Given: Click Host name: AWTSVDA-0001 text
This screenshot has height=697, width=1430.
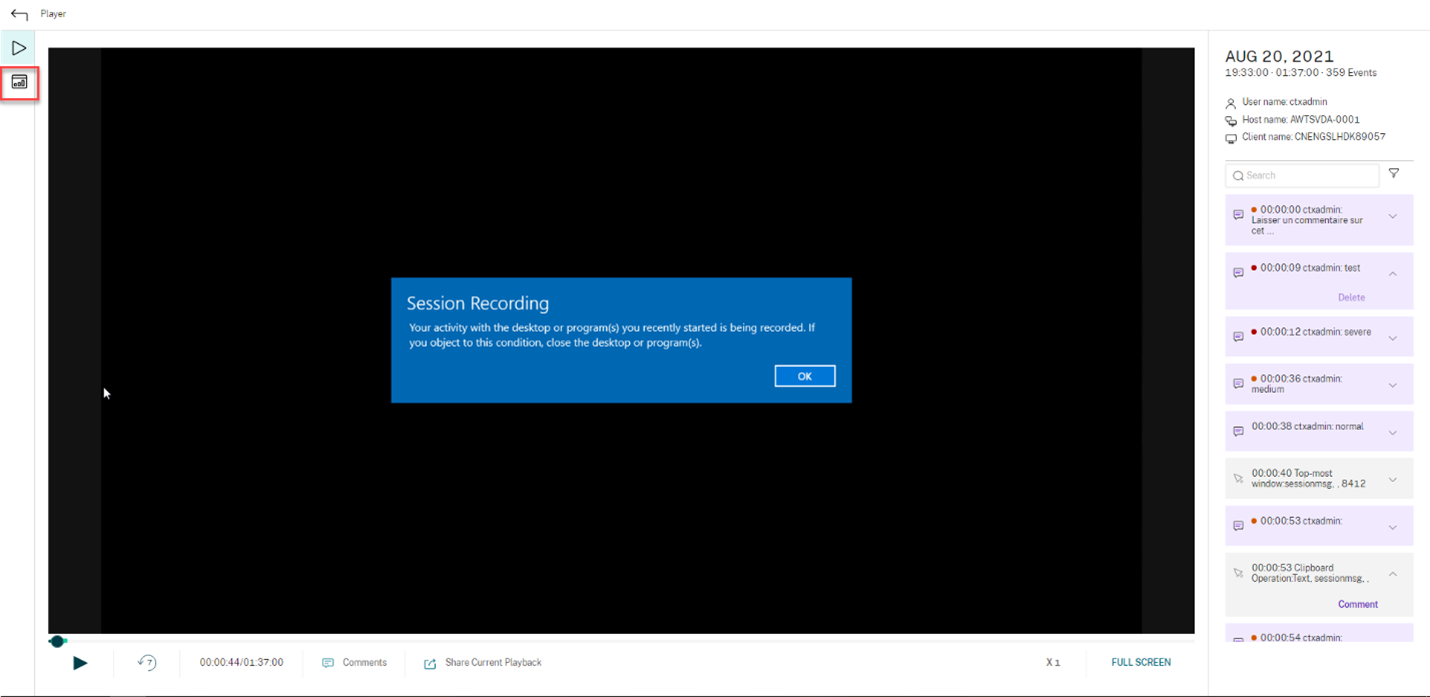Looking at the screenshot, I should [1301, 120].
